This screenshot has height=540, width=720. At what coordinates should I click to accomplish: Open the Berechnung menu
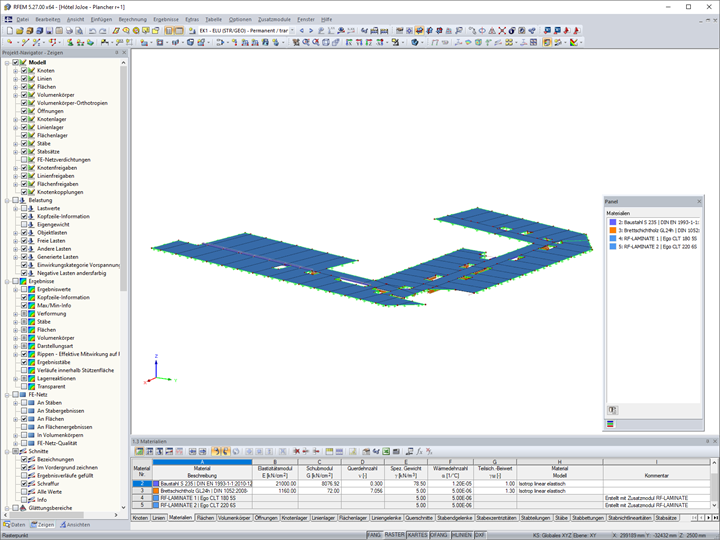133,19
